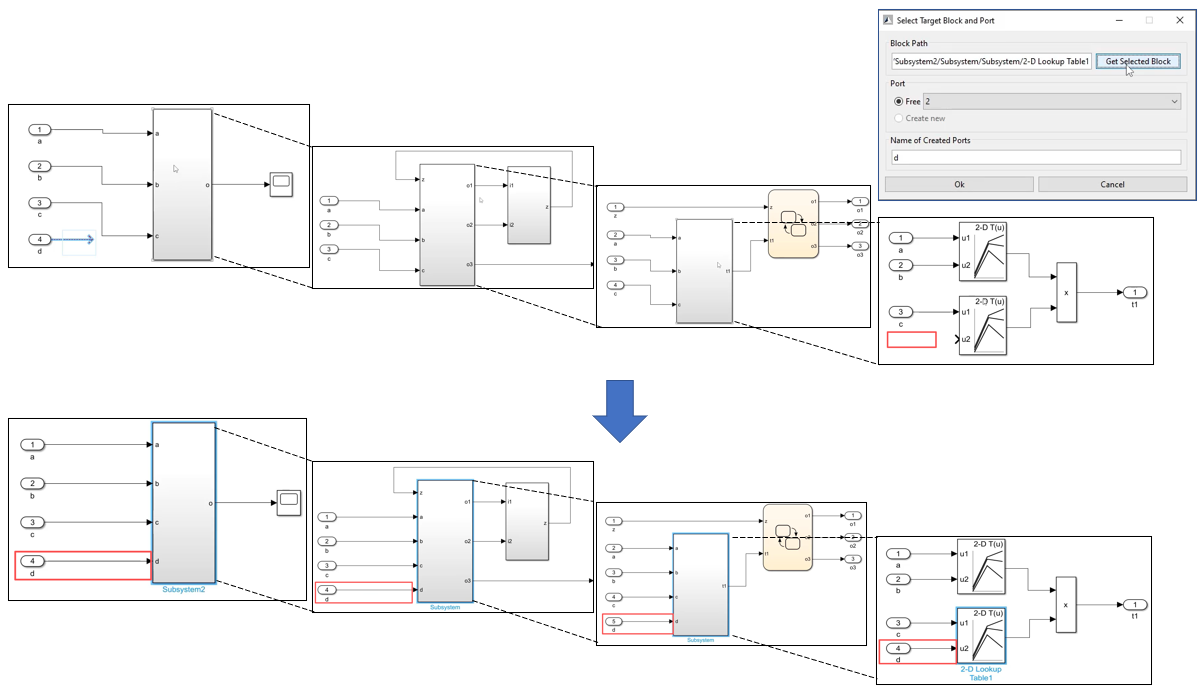Select the Free port radio button
Viewport: 1202px width, 698px height.
pos(898,102)
